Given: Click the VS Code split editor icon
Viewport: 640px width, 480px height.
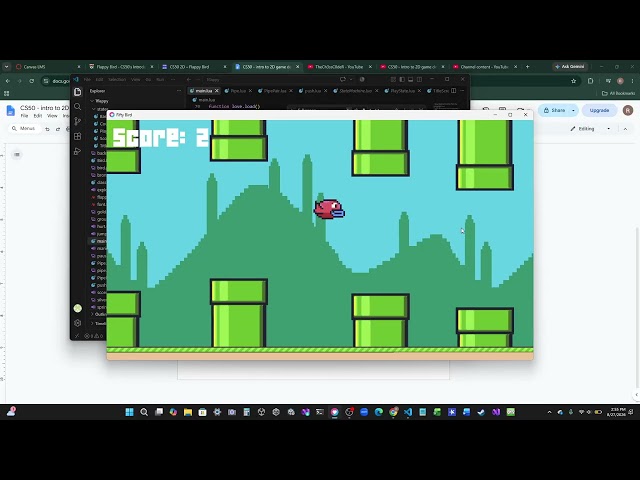Looking at the screenshot, I should (x=453, y=91).
